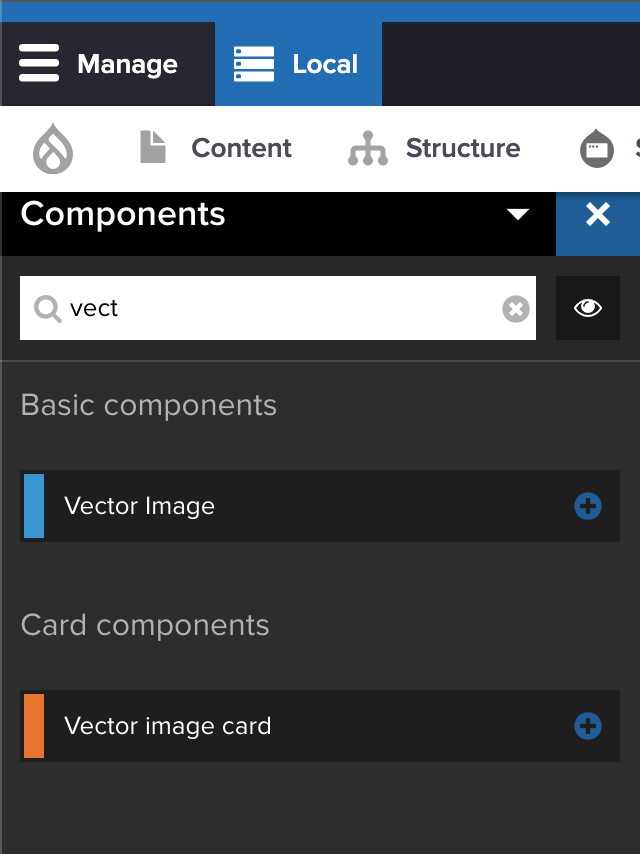Collapse the Basic components section
This screenshot has width=640, height=854.
point(148,405)
